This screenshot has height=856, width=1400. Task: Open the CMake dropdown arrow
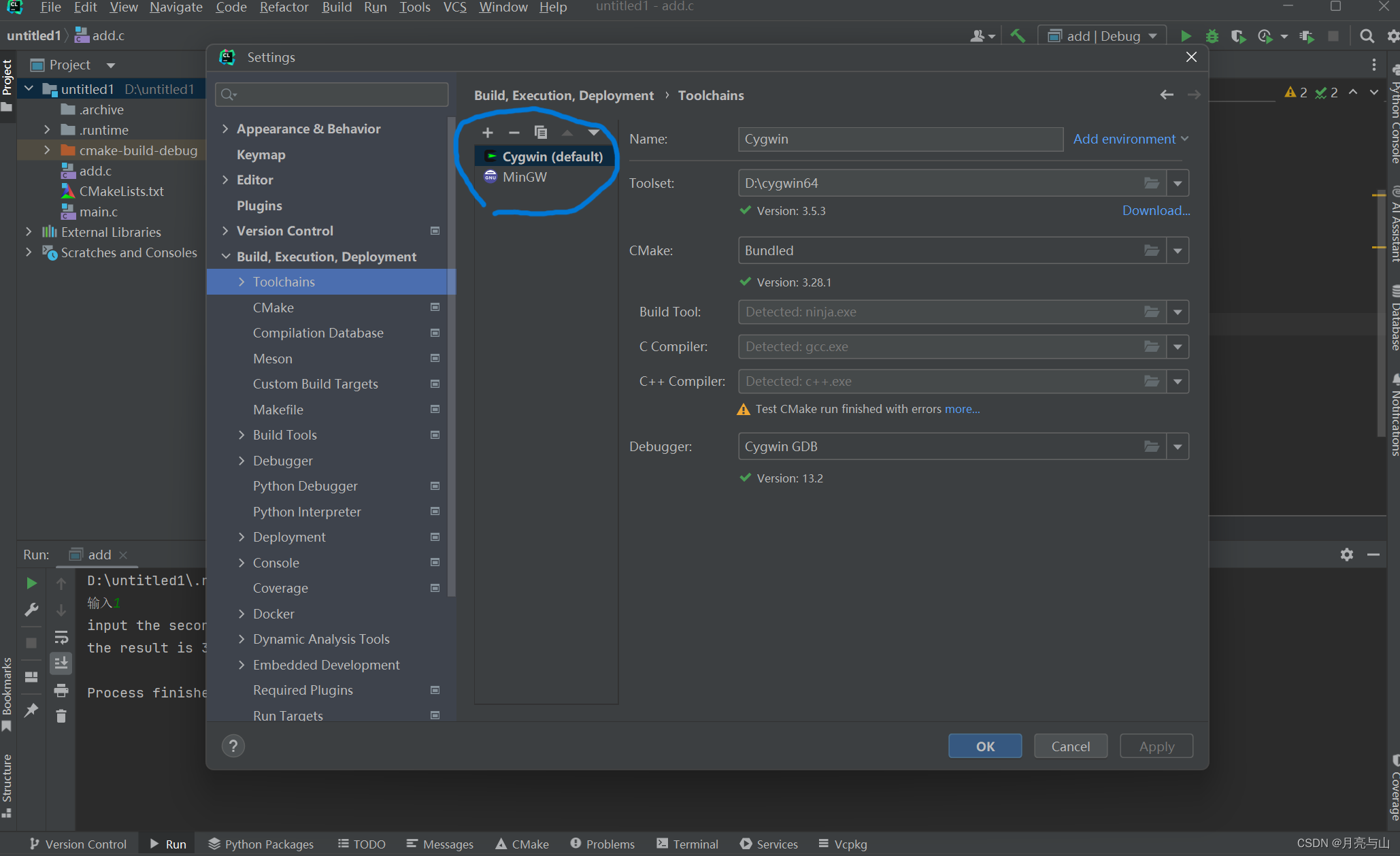point(1178,251)
